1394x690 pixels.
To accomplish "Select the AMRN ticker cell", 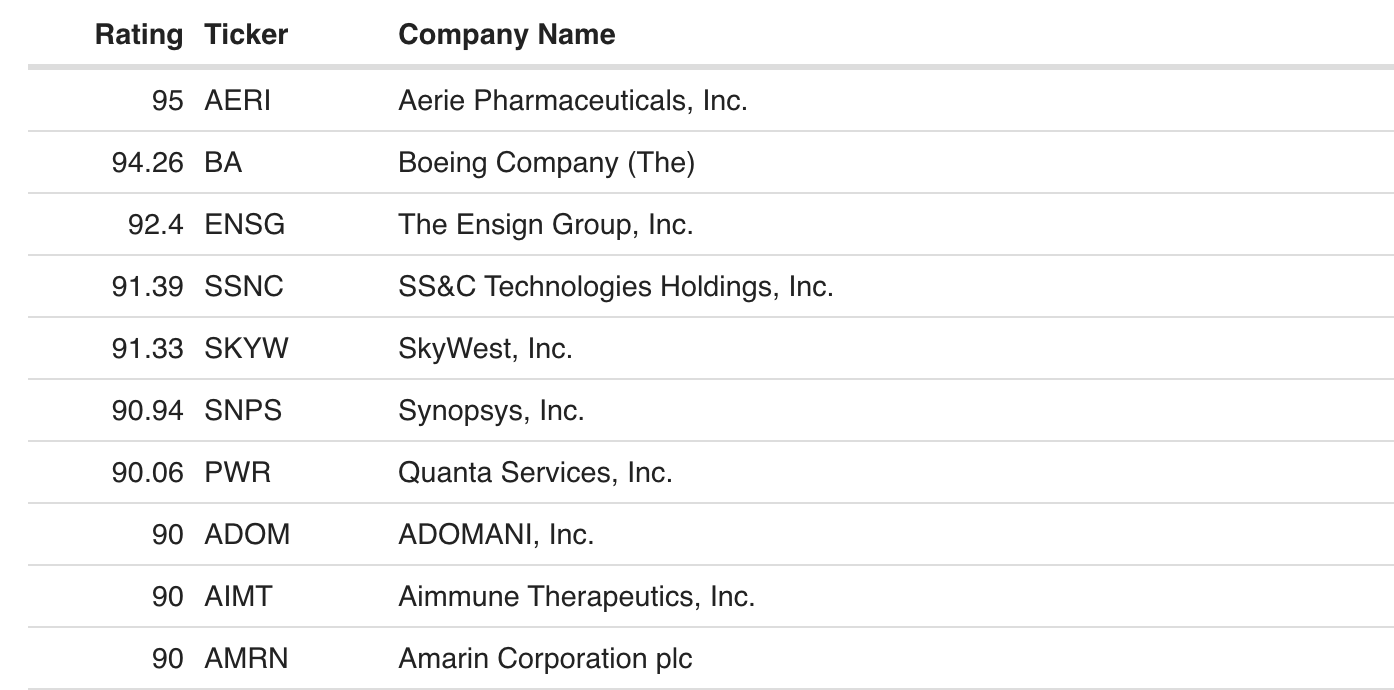I will 247,659.
